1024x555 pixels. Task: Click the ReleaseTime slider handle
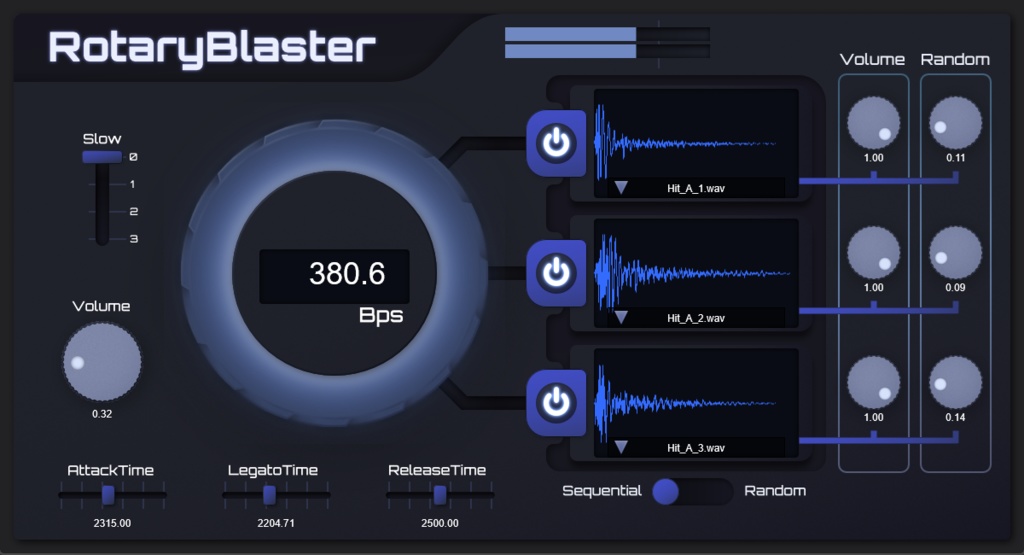440,495
